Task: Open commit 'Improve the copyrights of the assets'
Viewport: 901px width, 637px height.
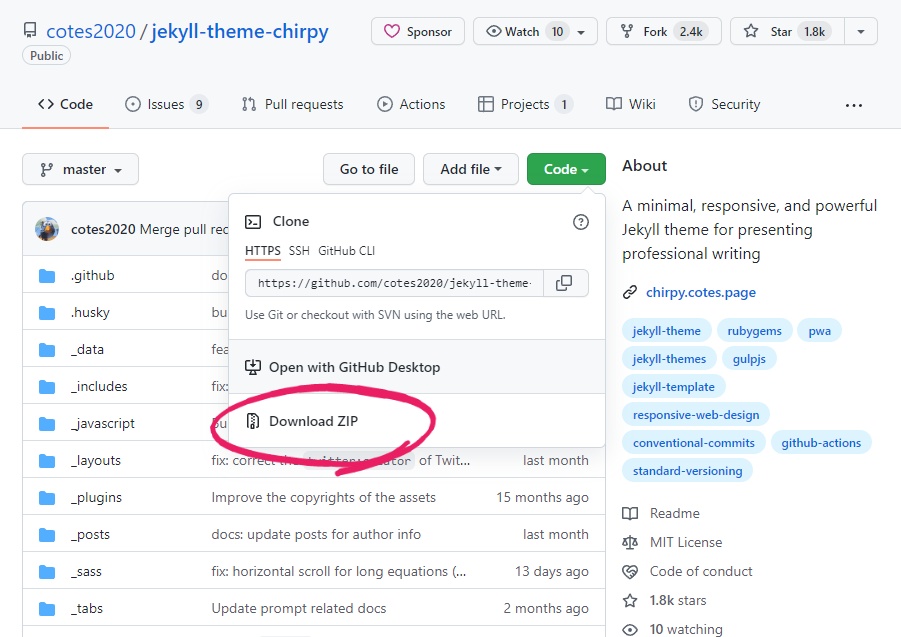Action: click(324, 497)
